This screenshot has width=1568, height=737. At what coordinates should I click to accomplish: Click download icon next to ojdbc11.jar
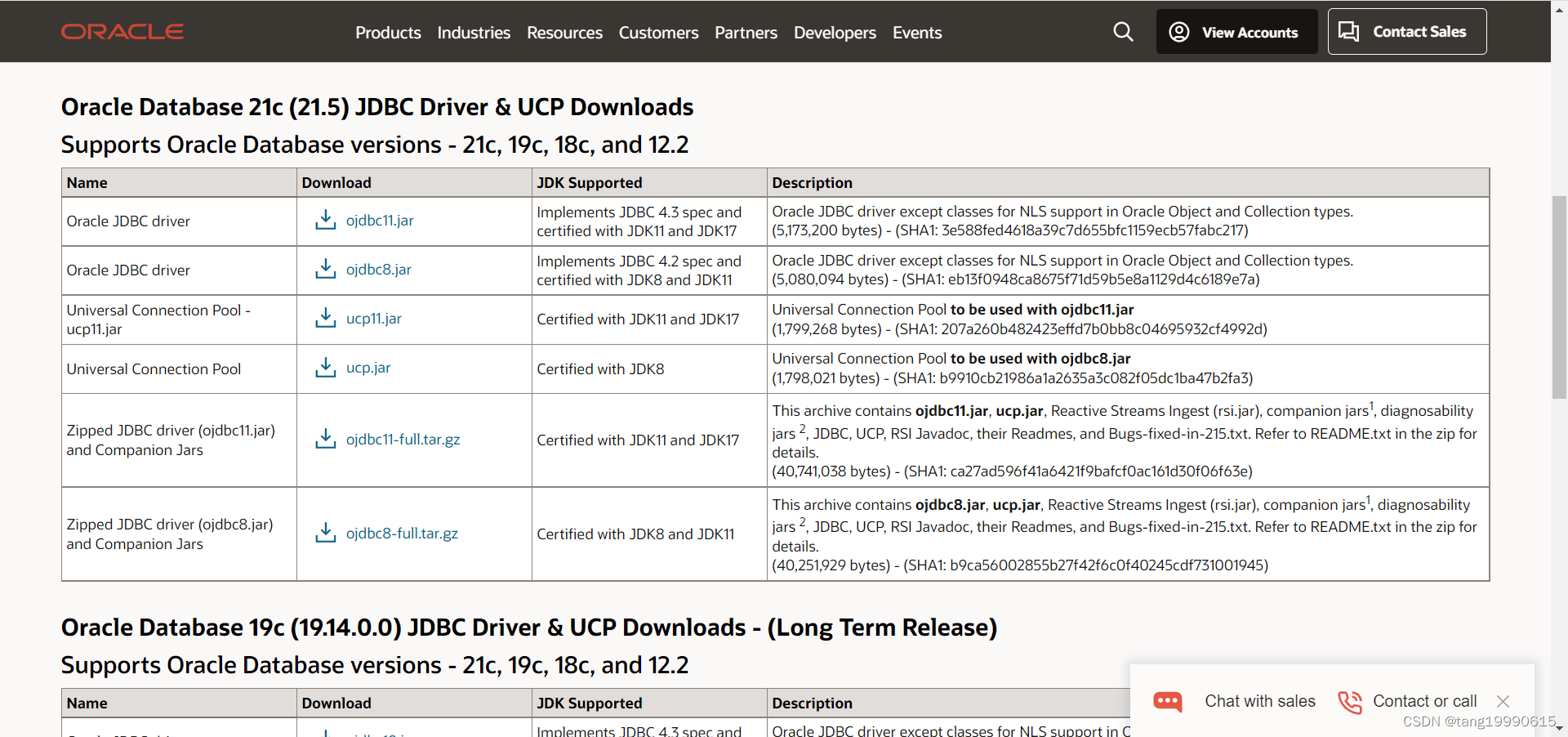point(326,220)
